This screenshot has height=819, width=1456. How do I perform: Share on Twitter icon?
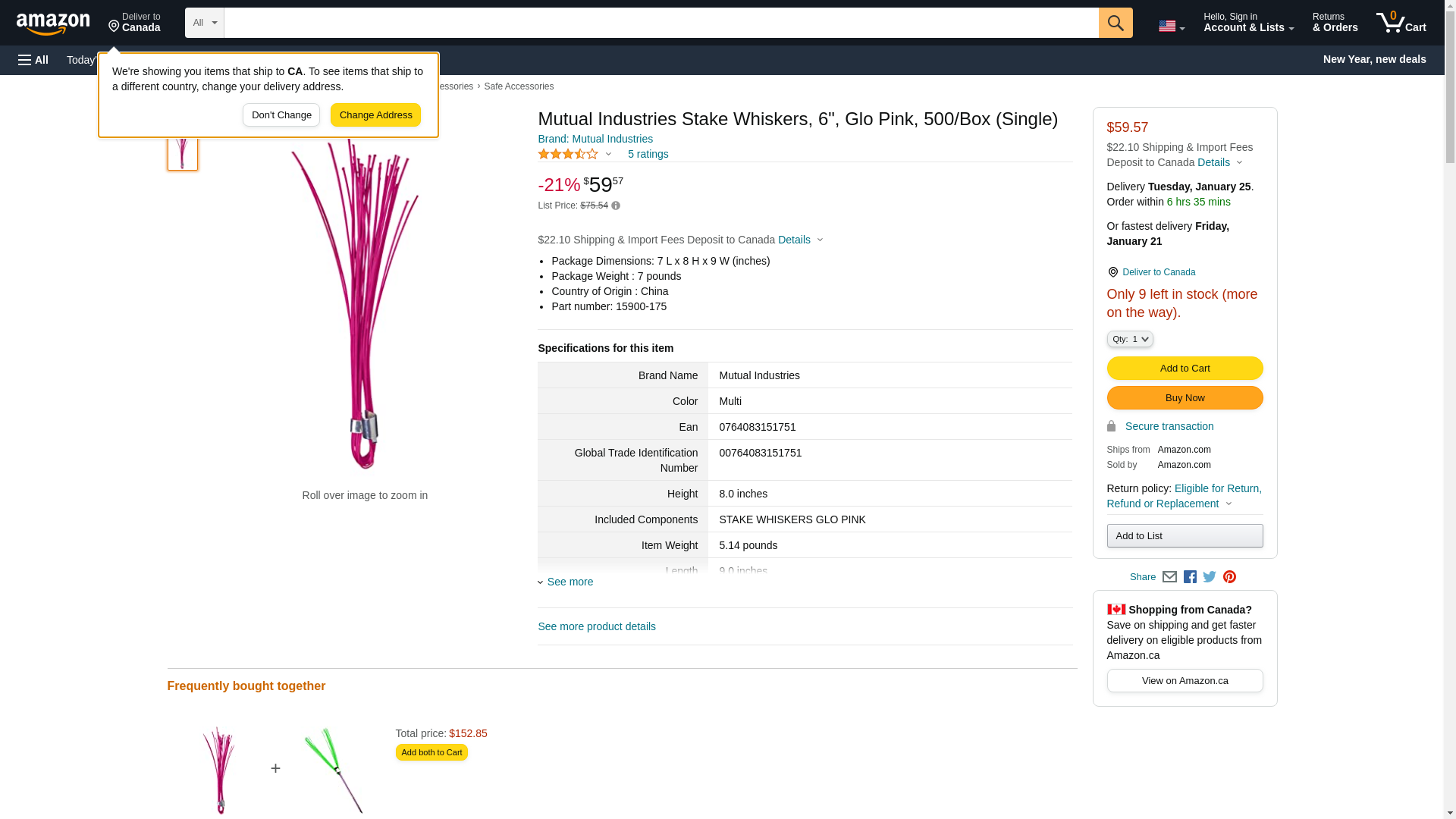pyautogui.click(x=1210, y=577)
